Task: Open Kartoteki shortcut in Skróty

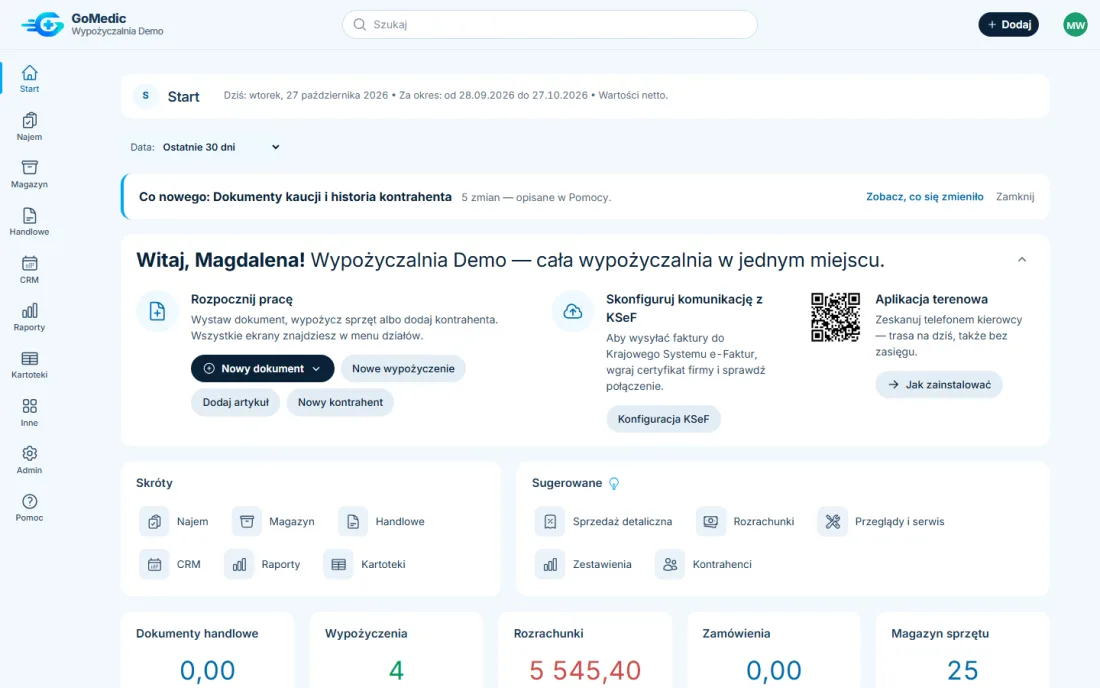Action: pos(365,564)
